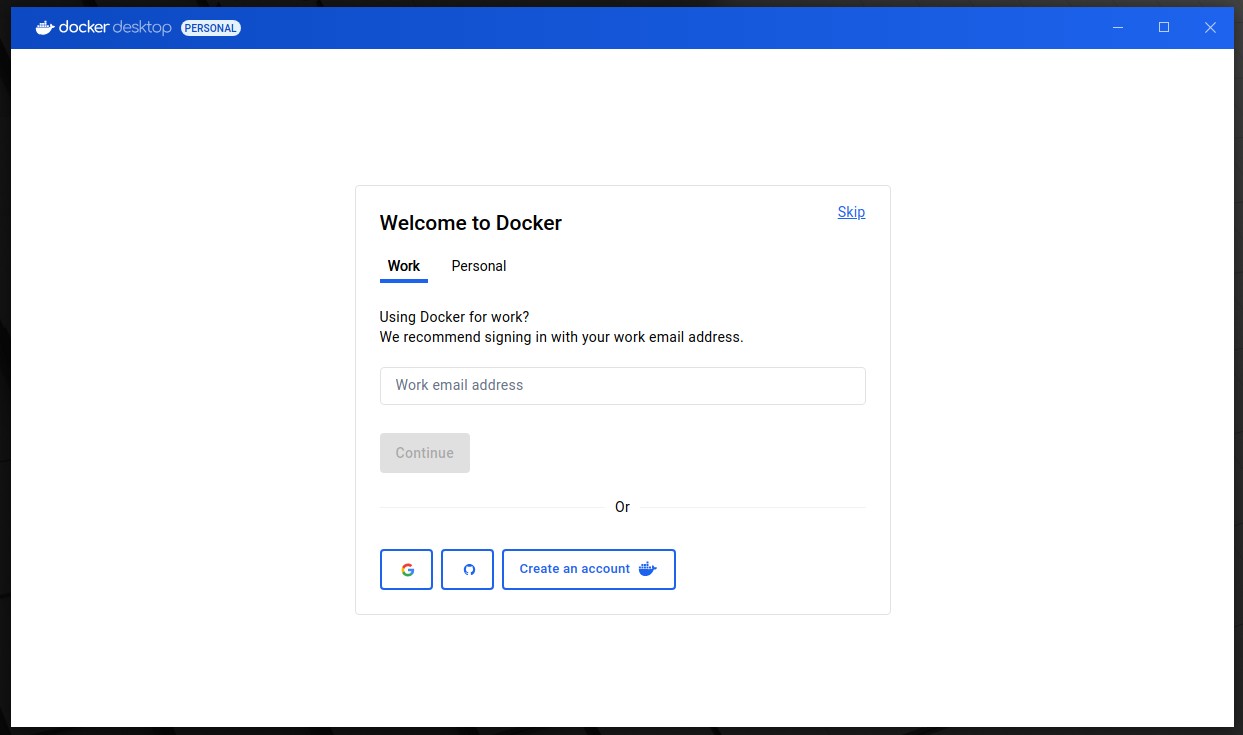This screenshot has height=735, width=1243.
Task: Click the greyed-out Continue button
Action: [x=424, y=453]
